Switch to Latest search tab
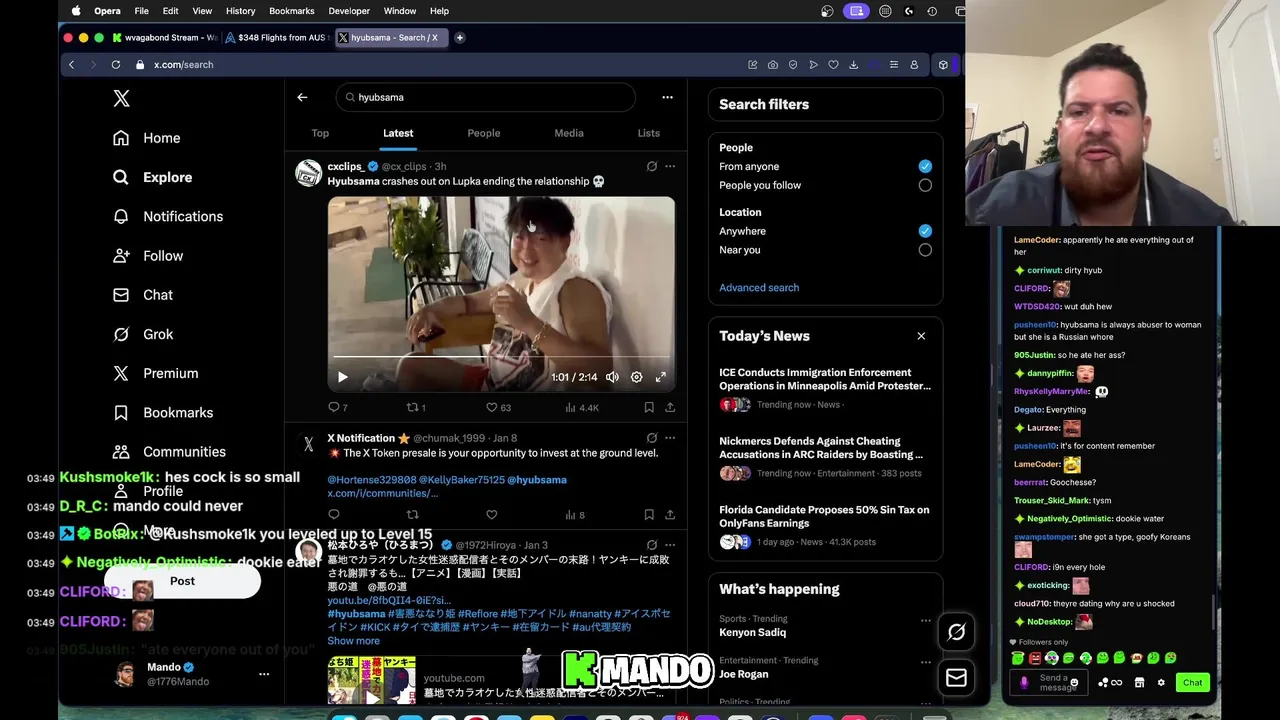 click(398, 133)
